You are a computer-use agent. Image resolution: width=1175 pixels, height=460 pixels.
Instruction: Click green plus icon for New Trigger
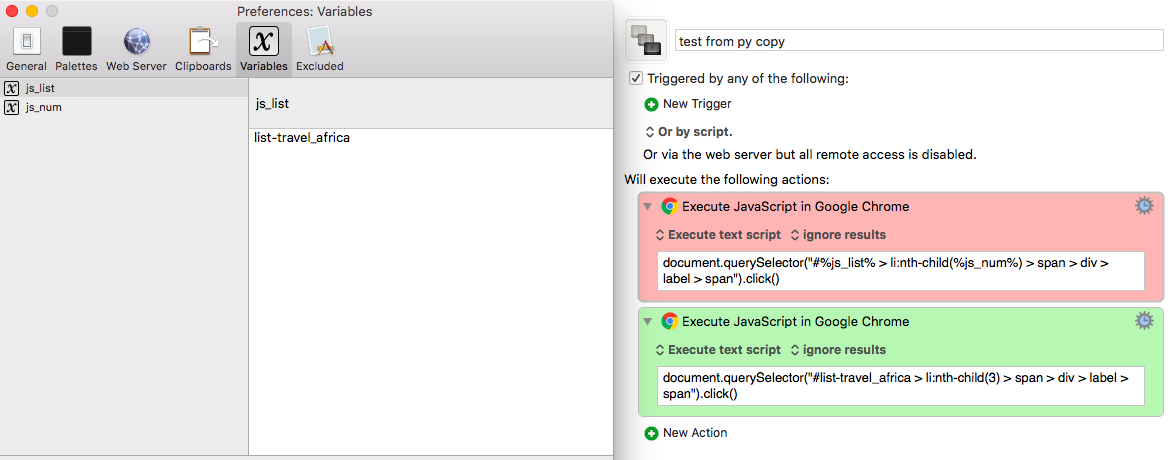(651, 104)
